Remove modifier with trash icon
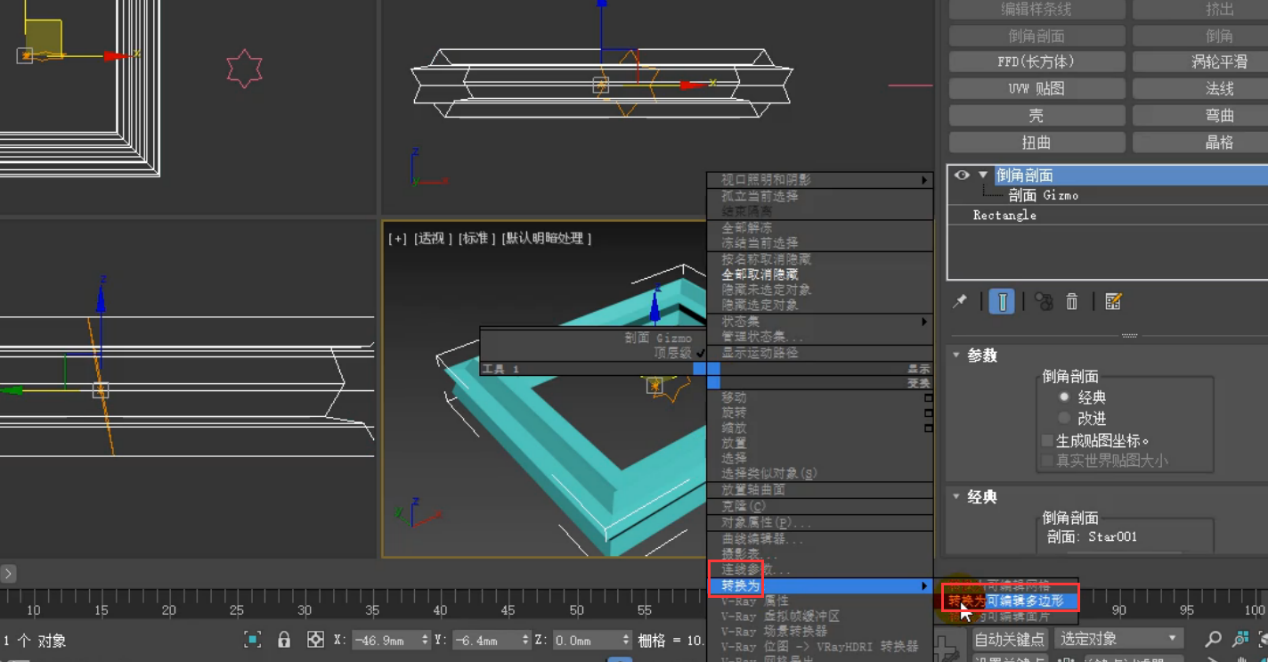The image size is (1268, 662). 1072,301
